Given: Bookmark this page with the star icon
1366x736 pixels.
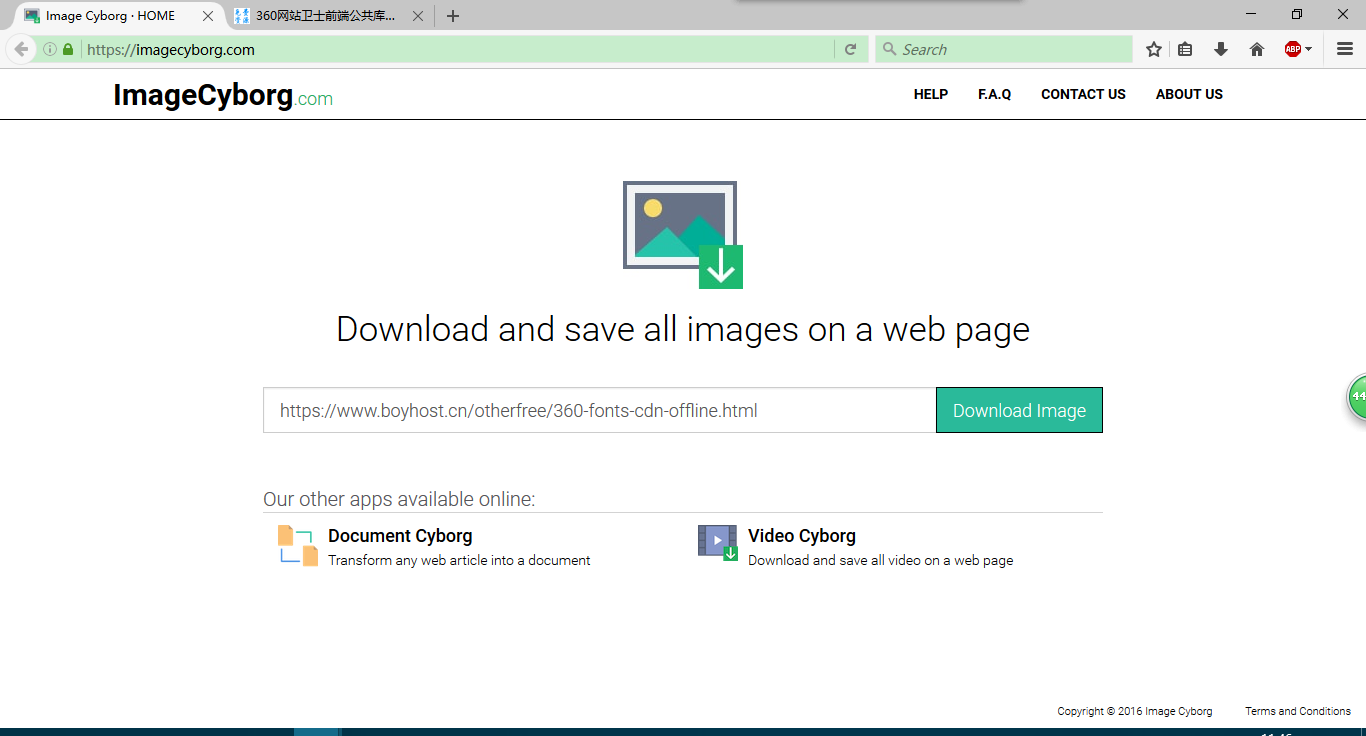Looking at the screenshot, I should tap(1154, 49).
